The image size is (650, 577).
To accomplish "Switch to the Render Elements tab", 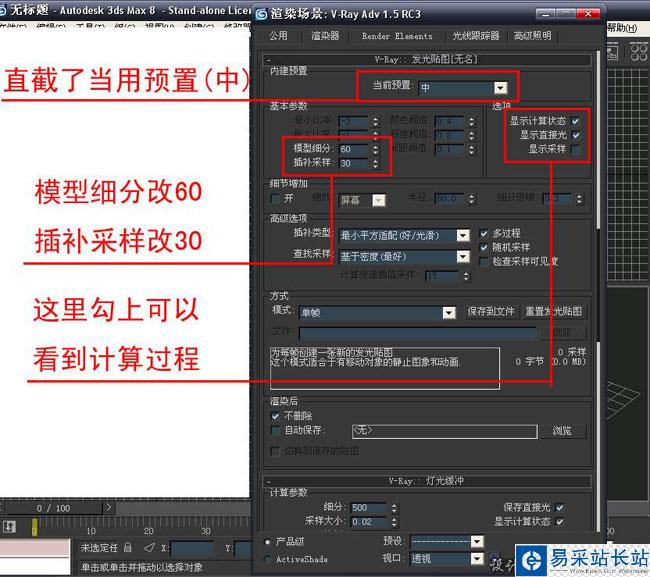I will coord(397,36).
